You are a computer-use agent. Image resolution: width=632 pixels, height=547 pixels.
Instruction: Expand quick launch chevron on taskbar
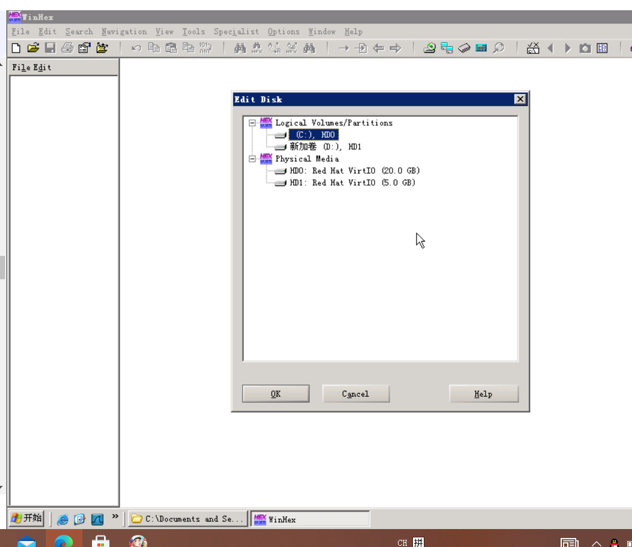[115, 516]
